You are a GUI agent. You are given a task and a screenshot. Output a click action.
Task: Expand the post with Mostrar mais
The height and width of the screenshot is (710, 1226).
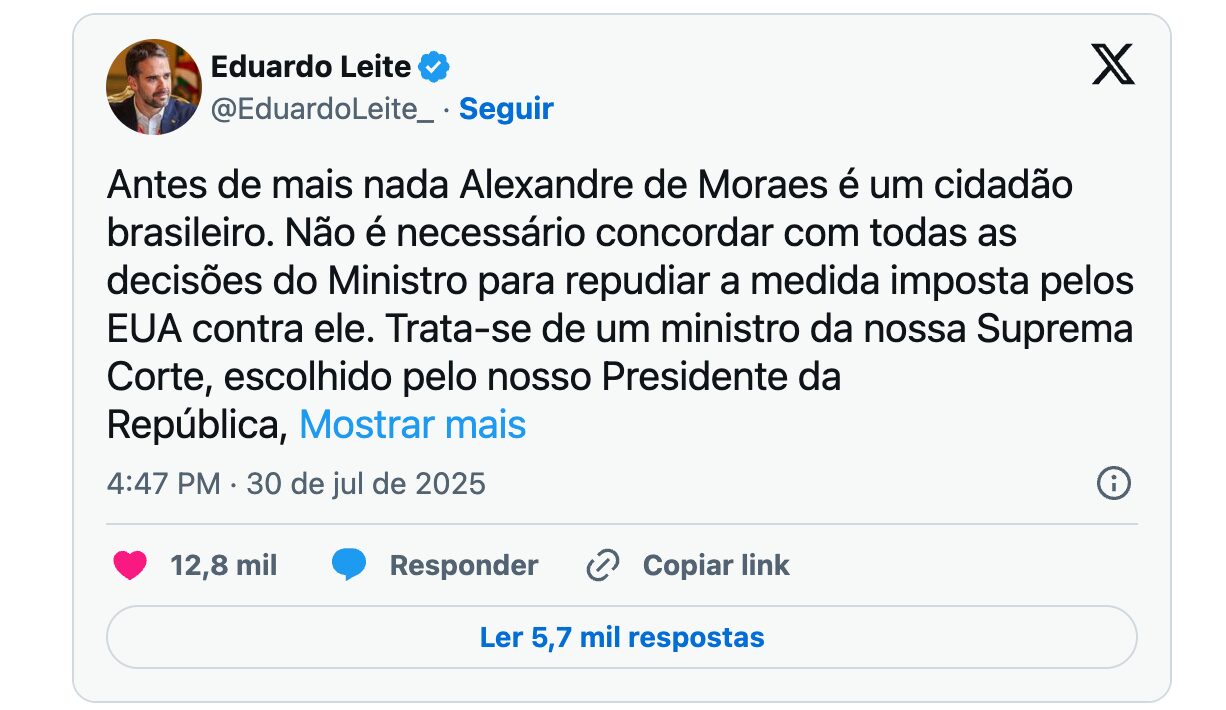(412, 424)
